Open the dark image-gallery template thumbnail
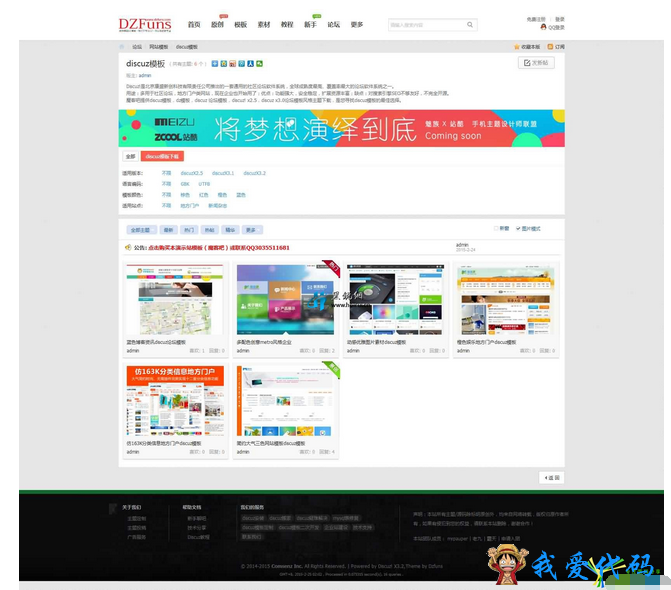The height and width of the screenshot is (590, 671). coord(395,299)
